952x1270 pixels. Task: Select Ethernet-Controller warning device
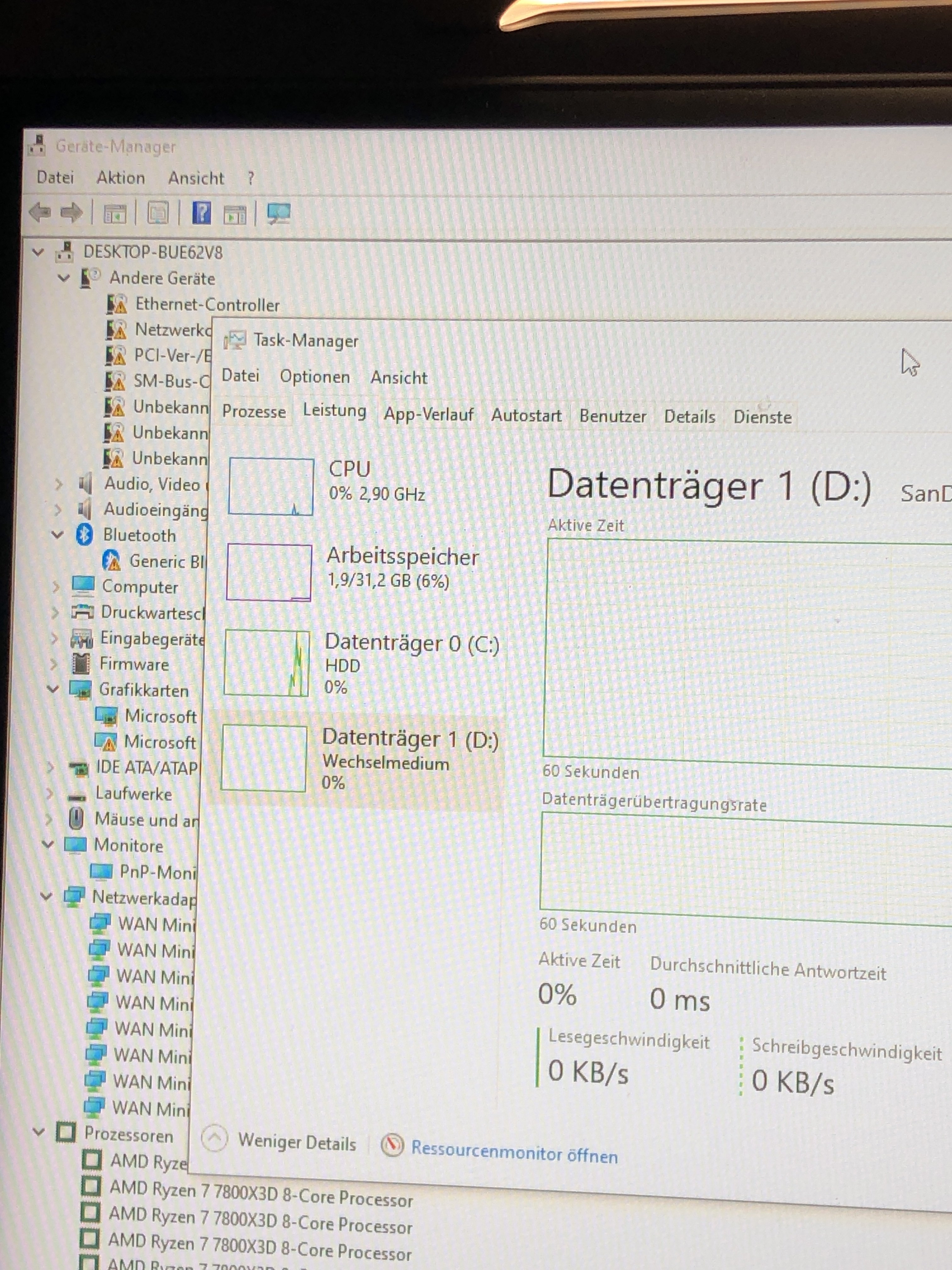[x=207, y=305]
